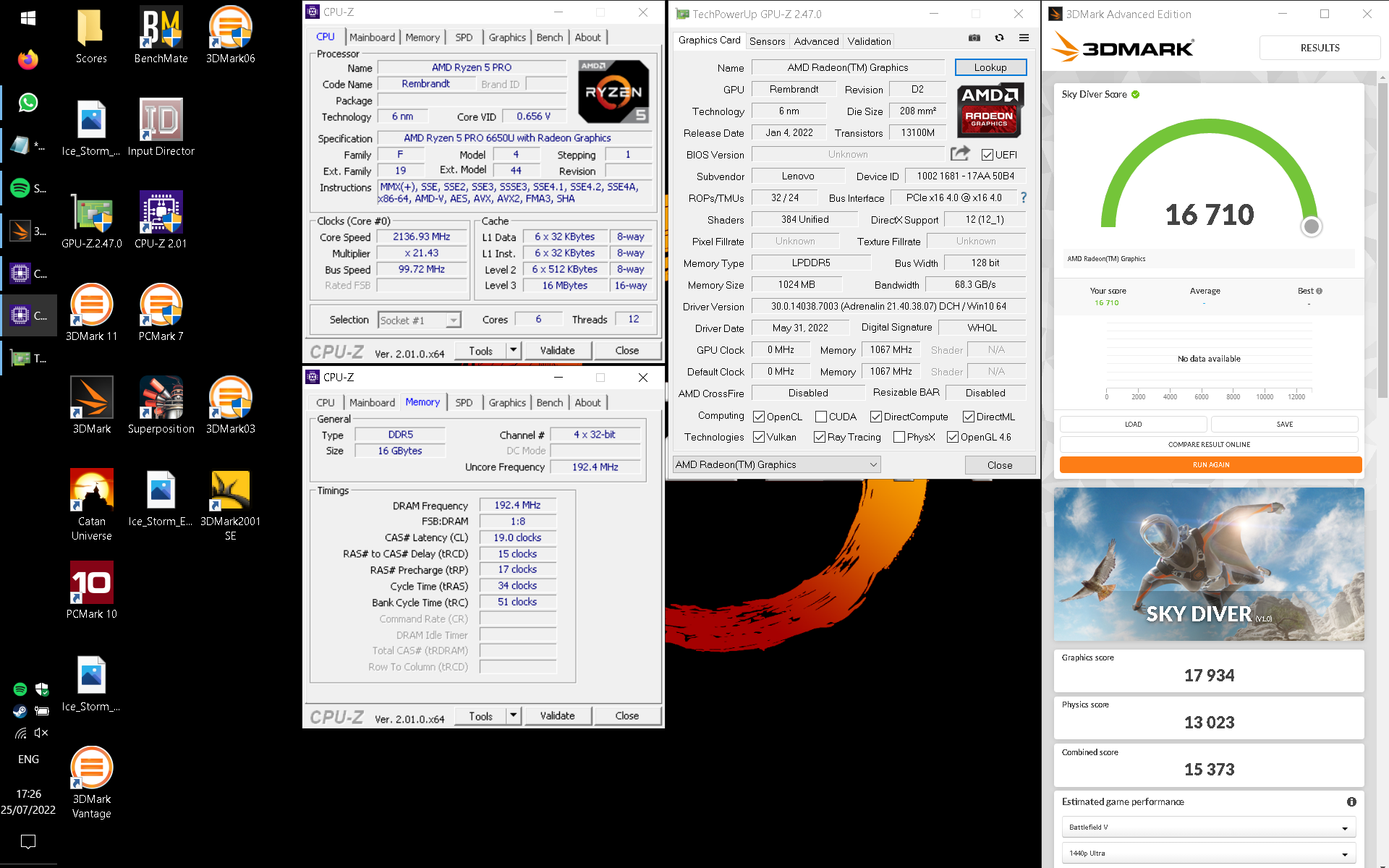Select the 3DMark2001 SE desktop shortcut
Viewport: 1389px width, 868px height.
(230, 505)
